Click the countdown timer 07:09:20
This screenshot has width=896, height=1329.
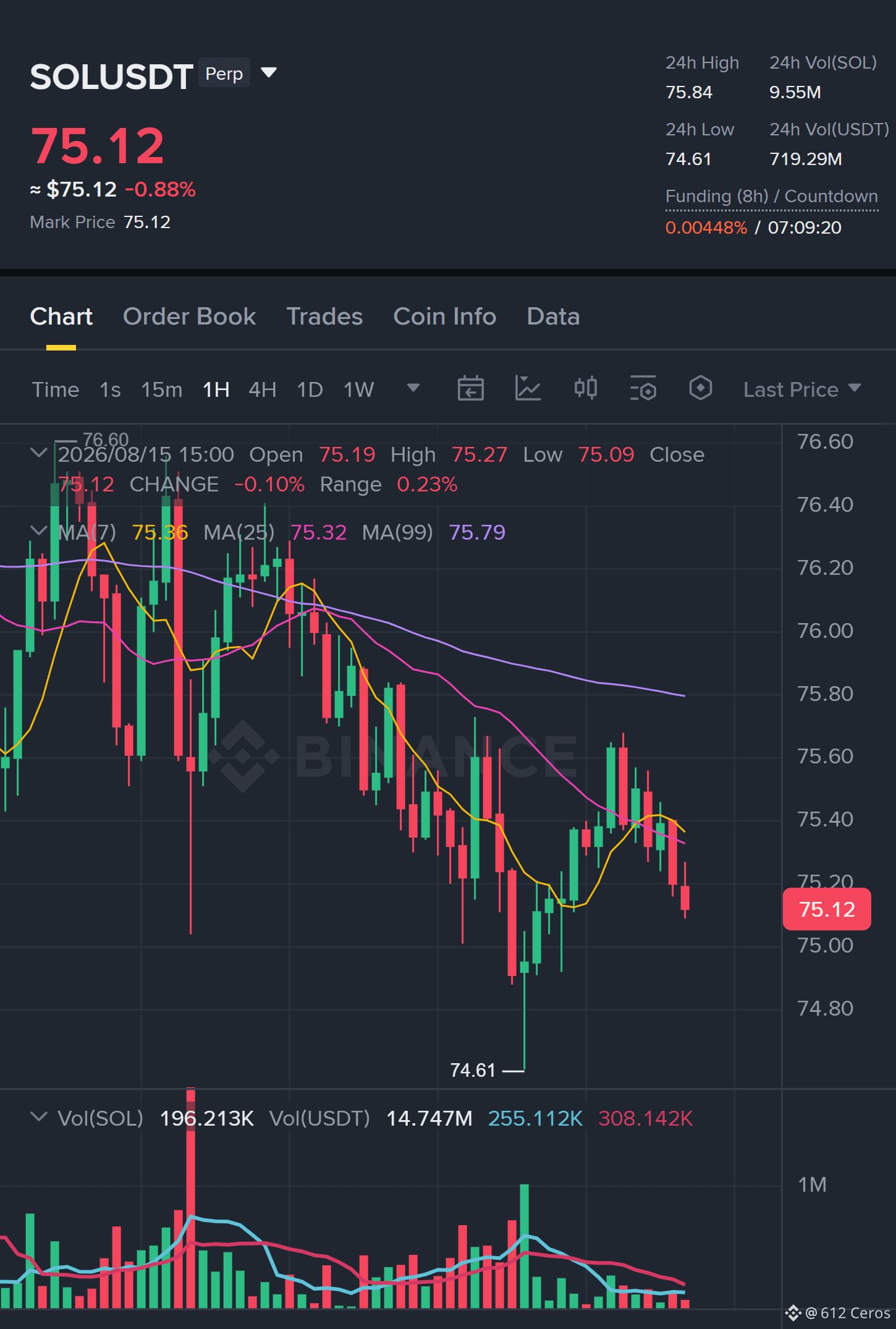[x=805, y=227]
